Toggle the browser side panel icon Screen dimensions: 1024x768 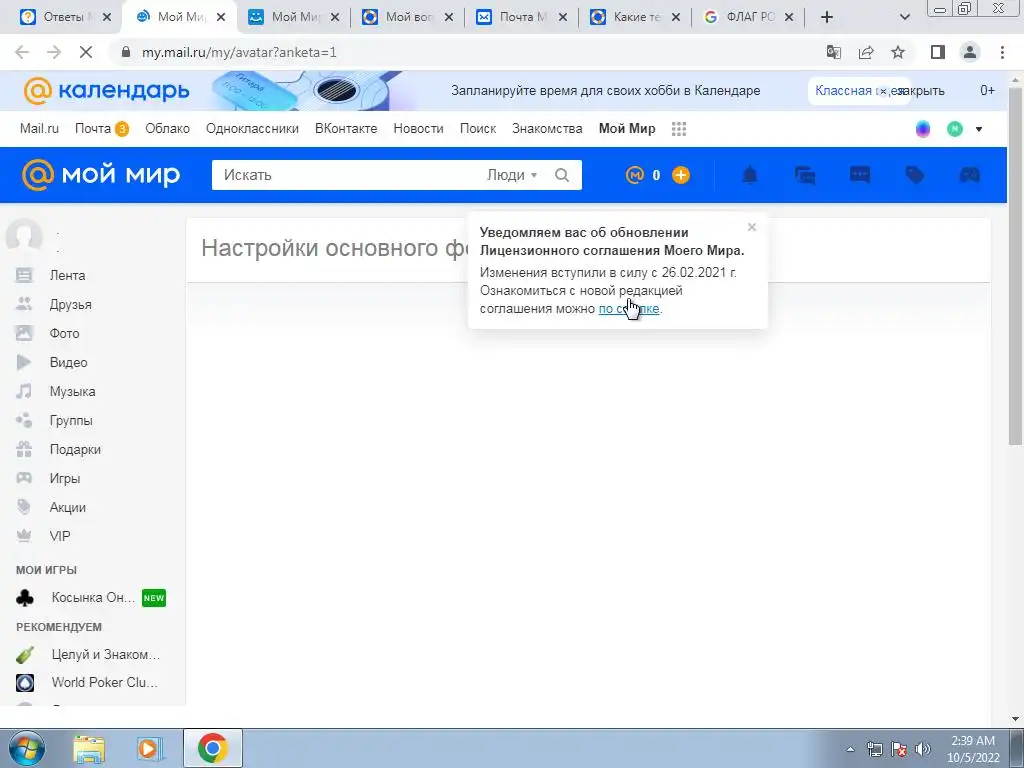[x=938, y=52]
